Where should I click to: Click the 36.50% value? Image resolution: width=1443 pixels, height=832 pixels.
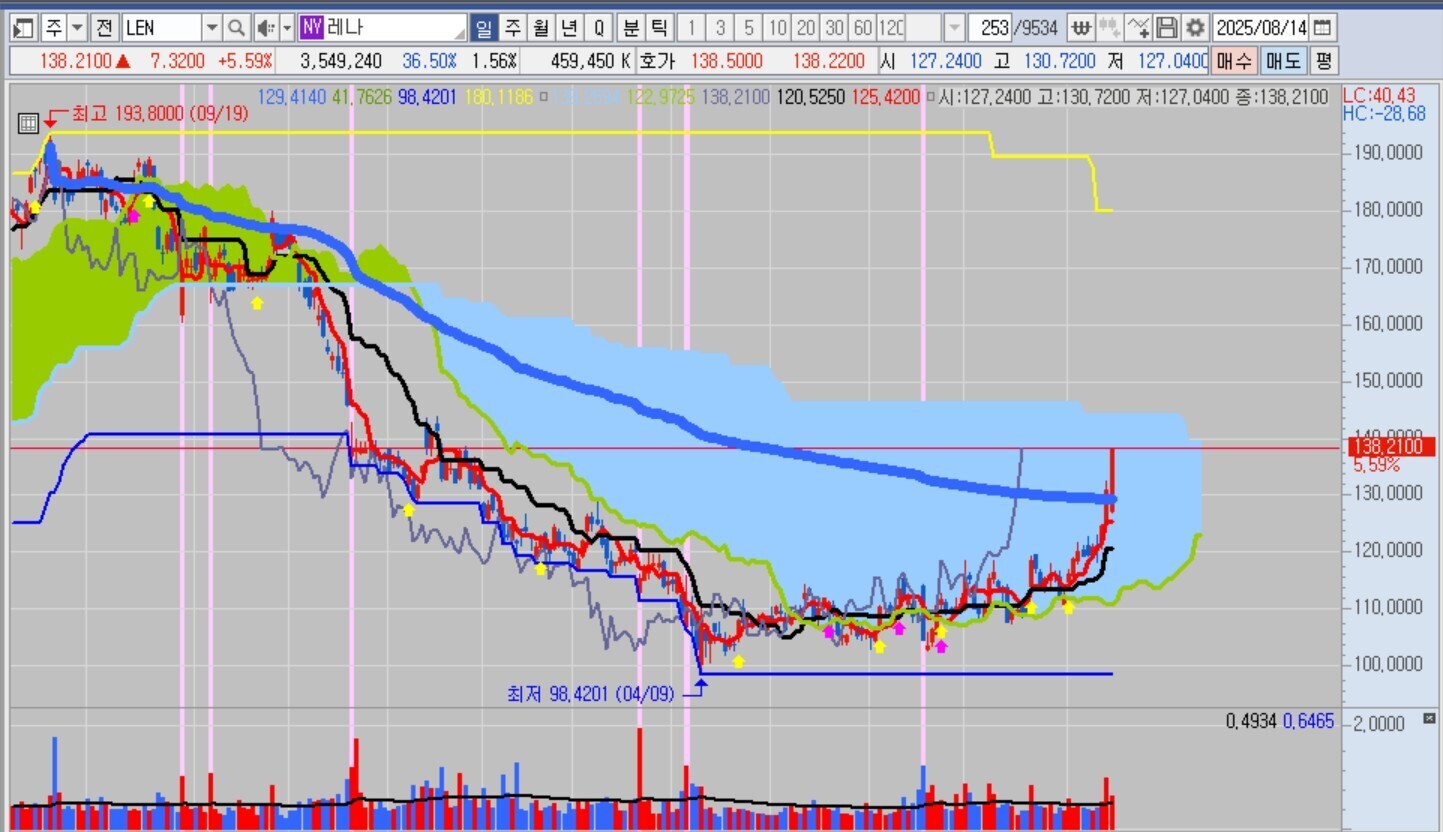tap(429, 61)
